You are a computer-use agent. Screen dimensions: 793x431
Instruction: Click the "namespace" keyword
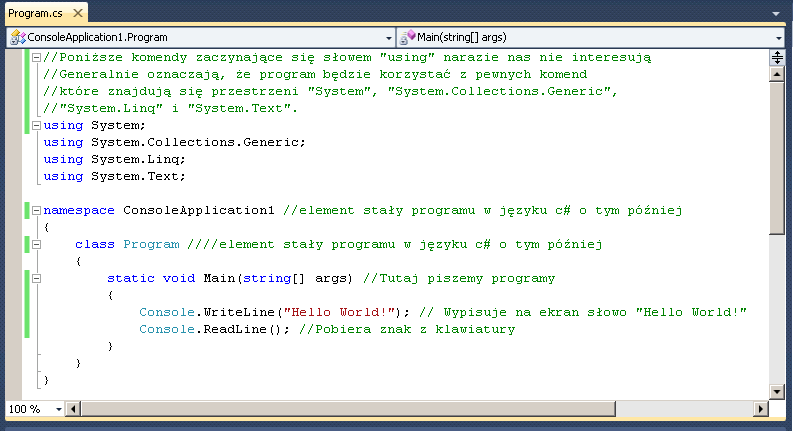point(79,210)
